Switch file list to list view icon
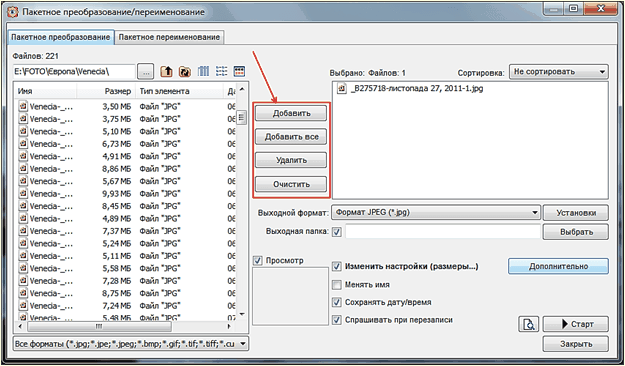This screenshot has width=625, height=366. [221, 71]
